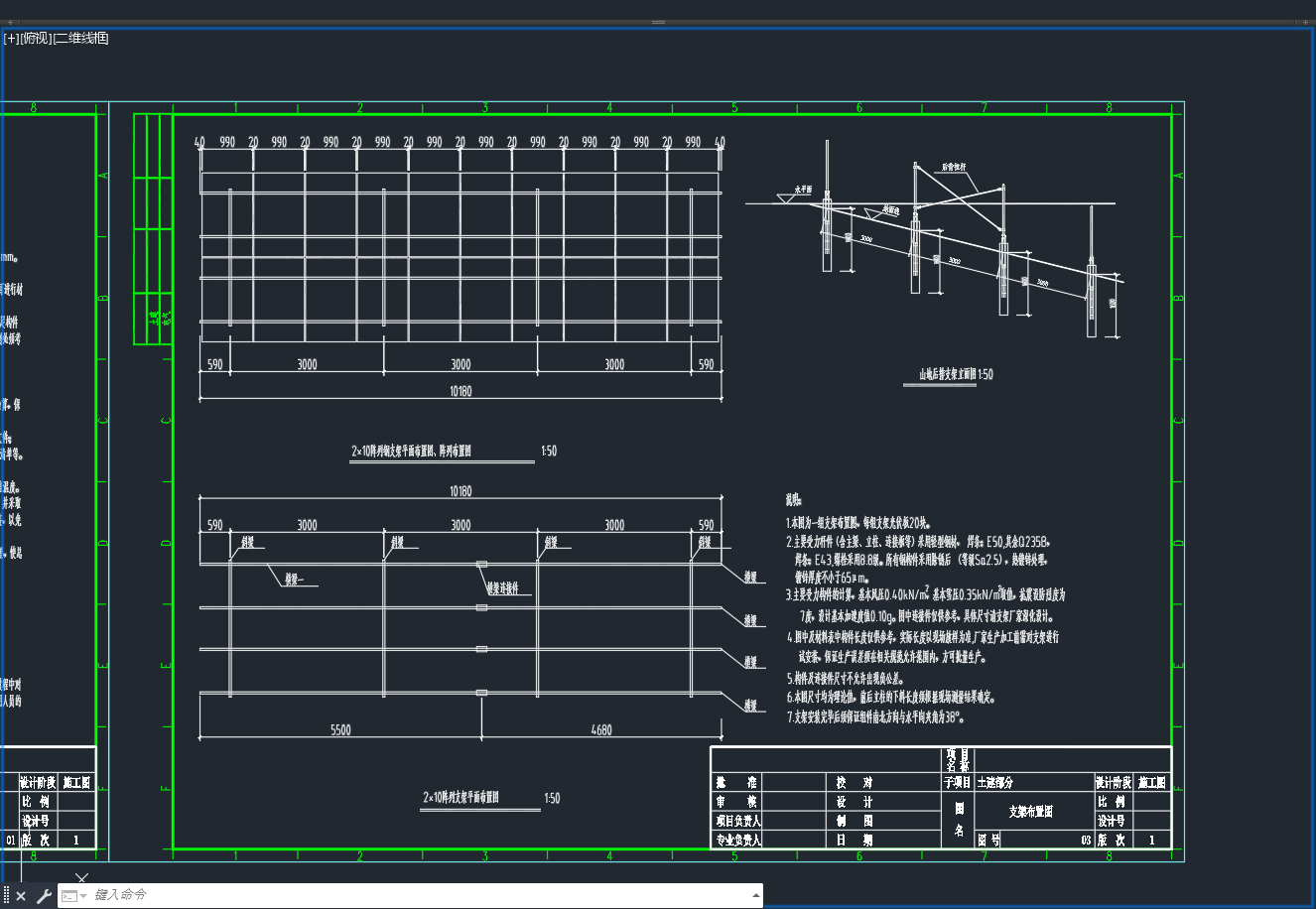1316x909 pixels.
Task: Select the 图号 label cell
Action: coord(988,840)
